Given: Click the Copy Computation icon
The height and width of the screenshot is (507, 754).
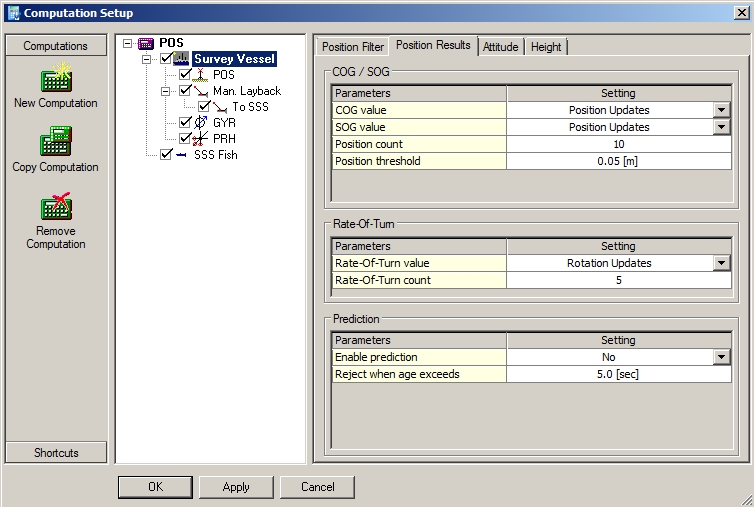Looking at the screenshot, I should click(x=55, y=143).
